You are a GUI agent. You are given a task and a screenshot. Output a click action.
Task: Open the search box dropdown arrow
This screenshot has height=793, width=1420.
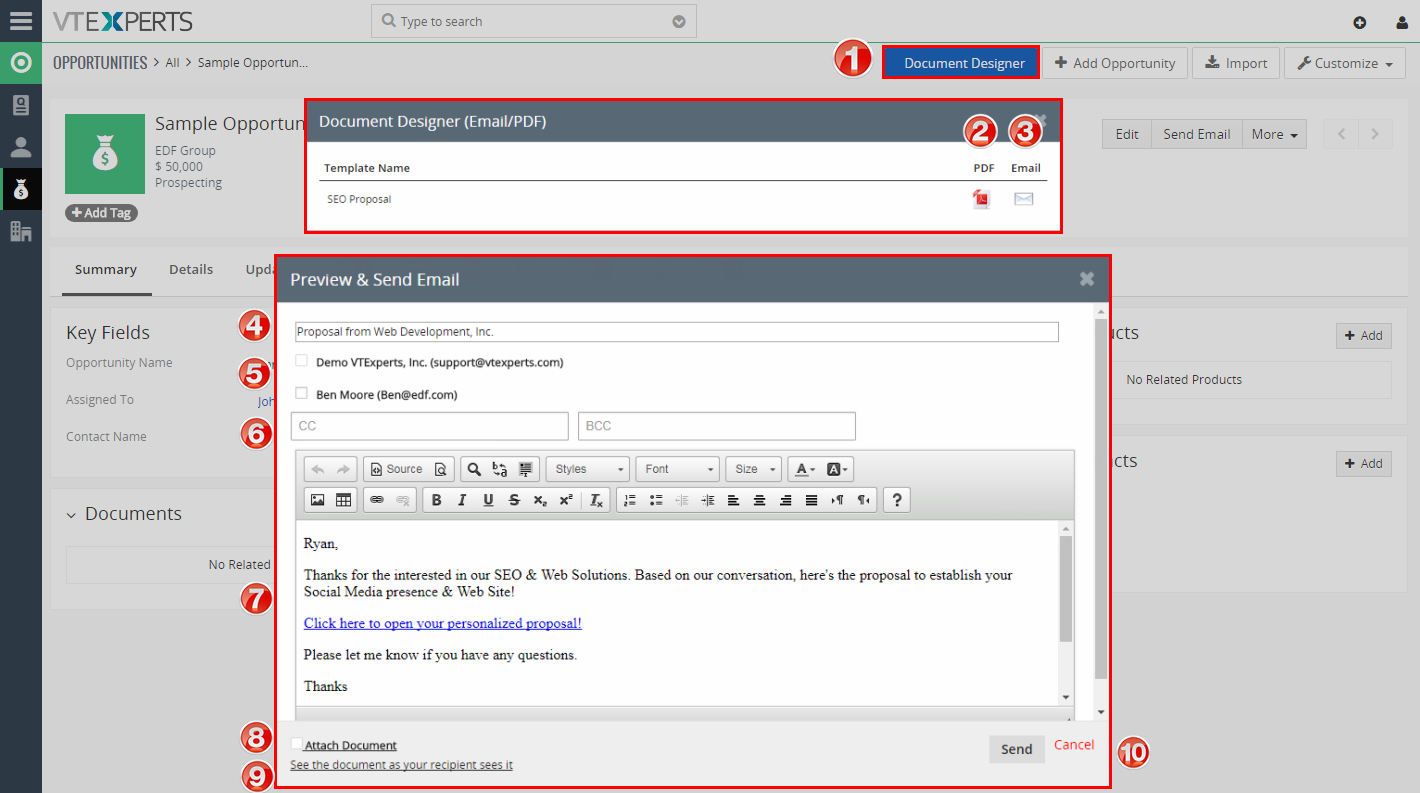click(679, 21)
